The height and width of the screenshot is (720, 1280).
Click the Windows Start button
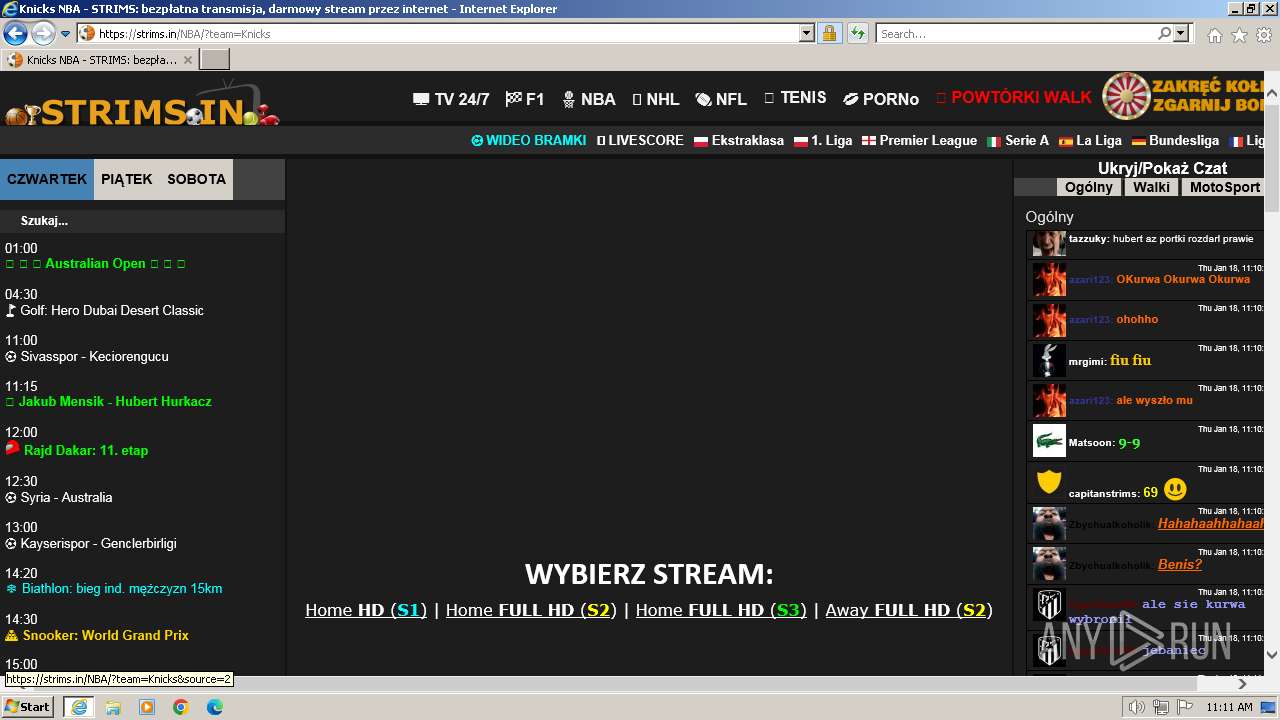point(27,706)
